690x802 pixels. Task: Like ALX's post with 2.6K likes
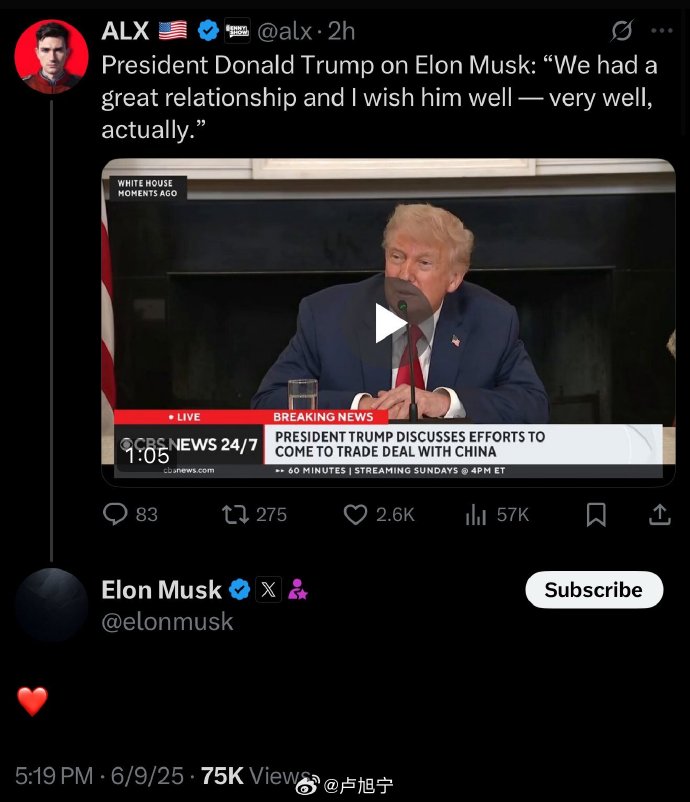(x=356, y=514)
